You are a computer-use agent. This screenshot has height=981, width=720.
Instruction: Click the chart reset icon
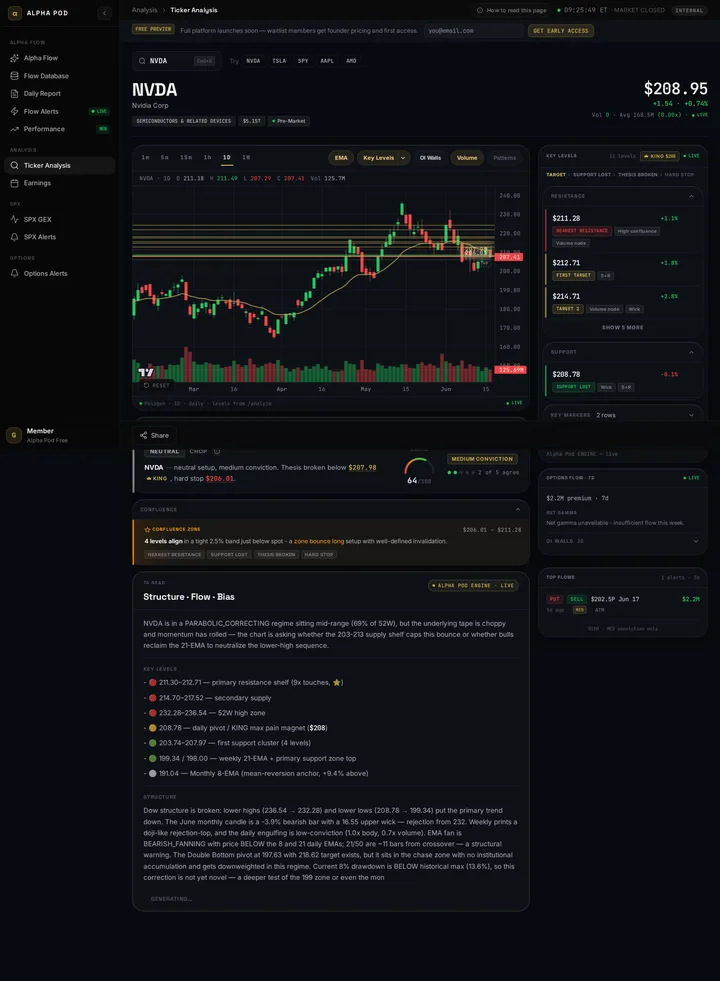[x=146, y=385]
